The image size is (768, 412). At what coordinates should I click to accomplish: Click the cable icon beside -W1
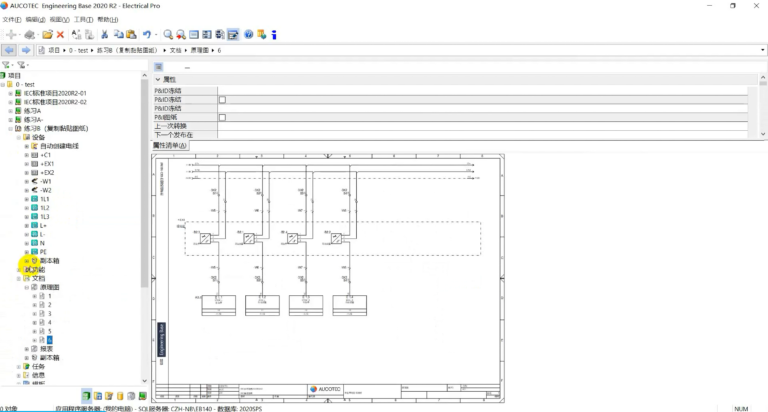pos(35,181)
